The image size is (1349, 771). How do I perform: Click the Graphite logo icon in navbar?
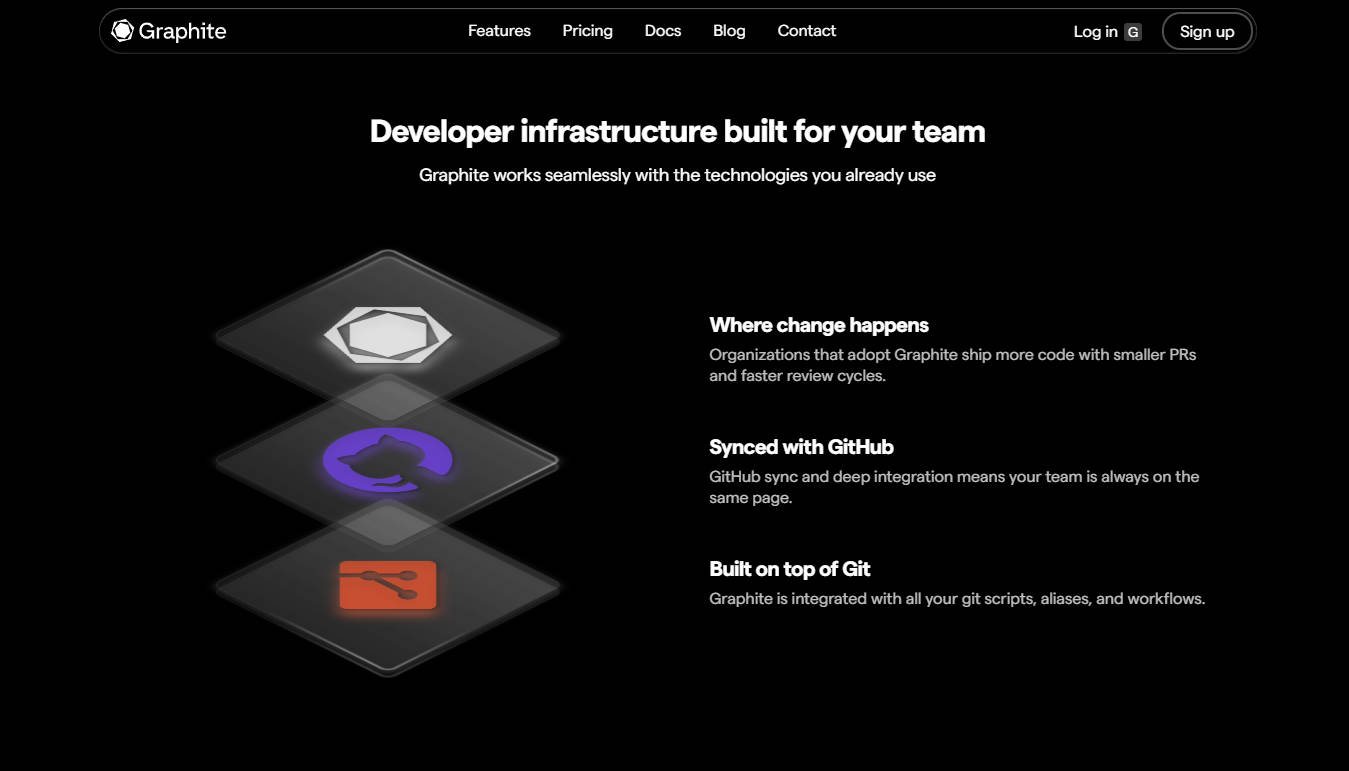(x=123, y=31)
